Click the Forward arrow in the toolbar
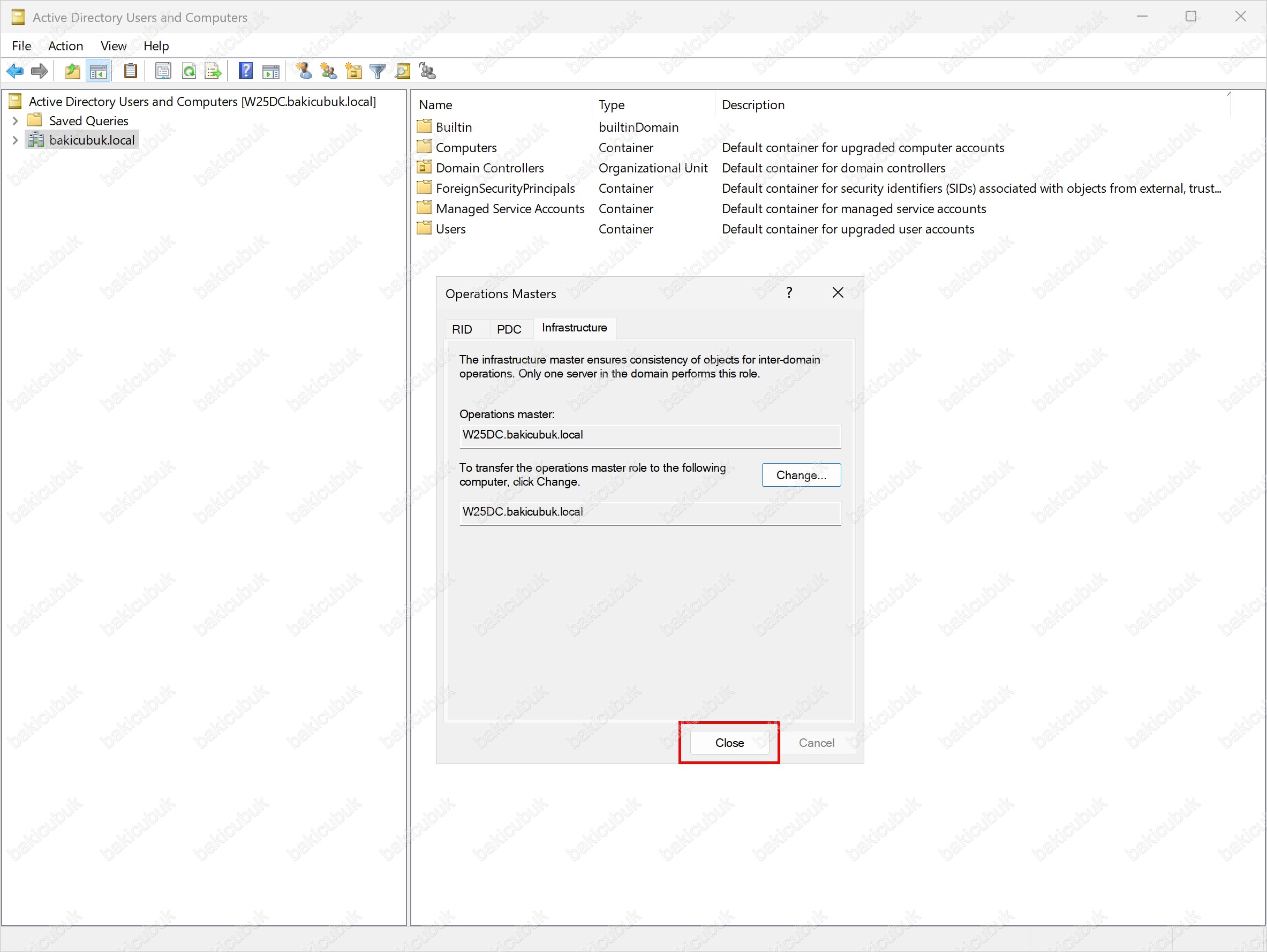The width and height of the screenshot is (1267, 952). point(40,72)
